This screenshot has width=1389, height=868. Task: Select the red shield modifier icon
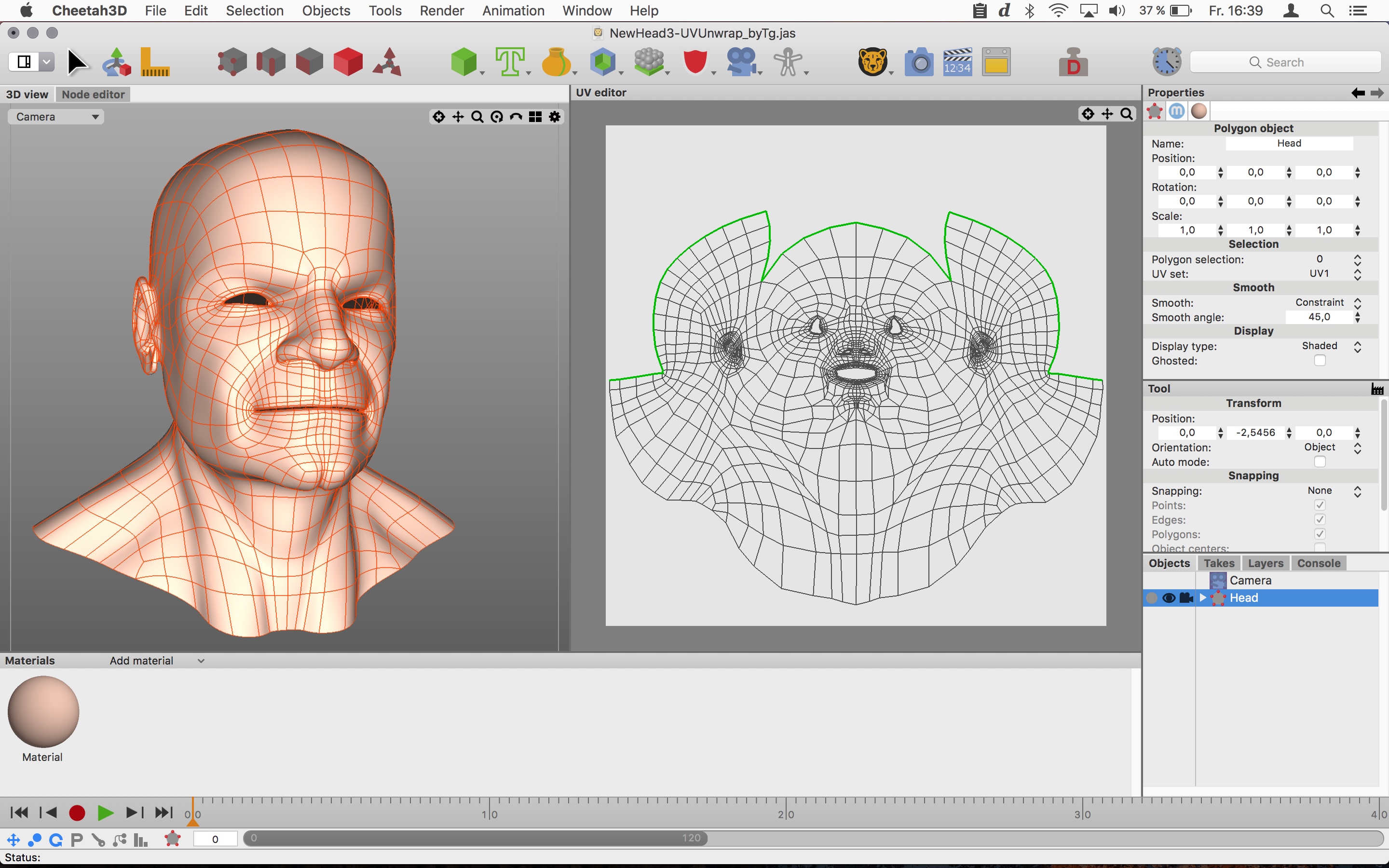point(695,62)
